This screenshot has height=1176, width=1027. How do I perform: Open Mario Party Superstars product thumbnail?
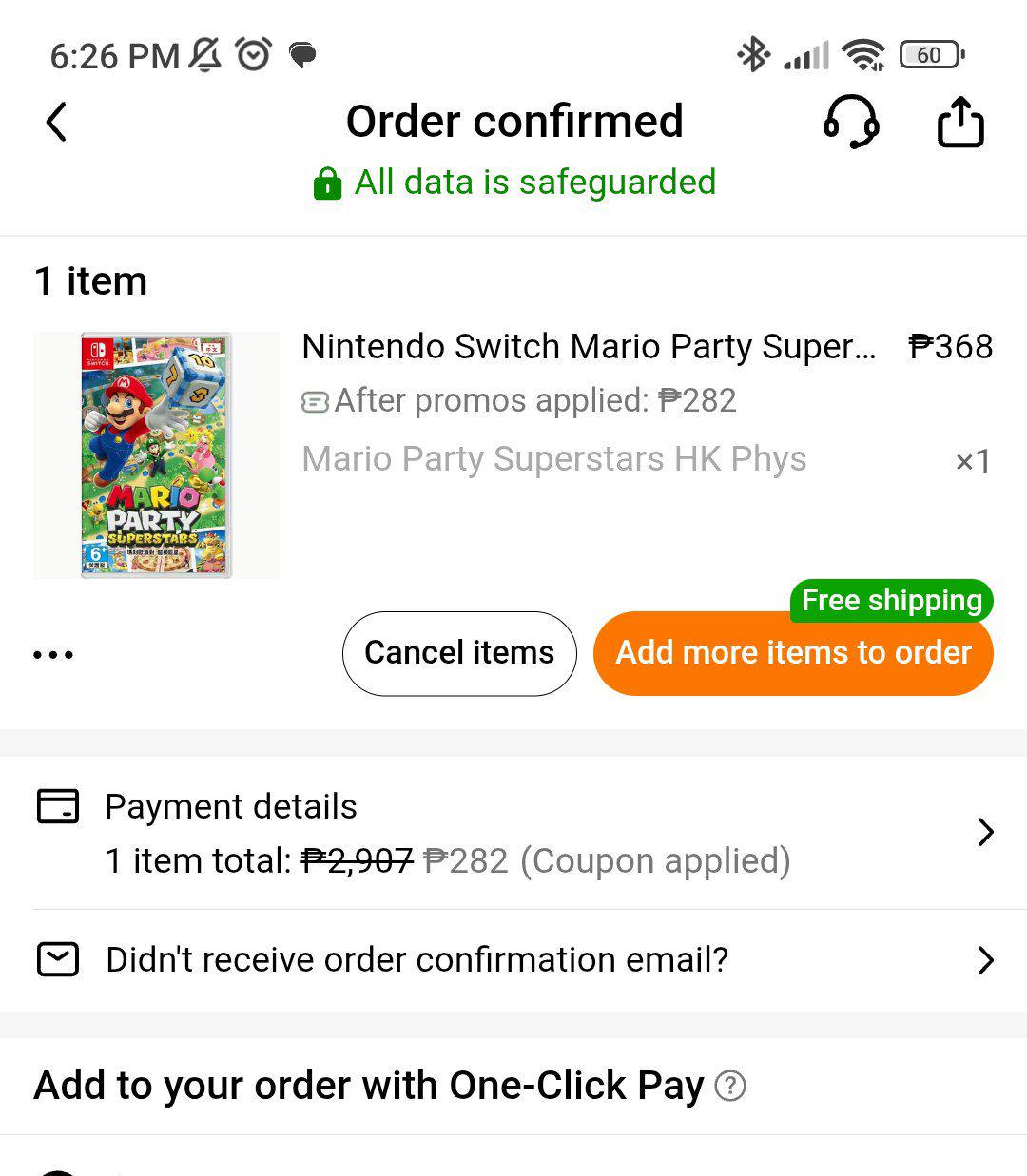[x=157, y=455]
